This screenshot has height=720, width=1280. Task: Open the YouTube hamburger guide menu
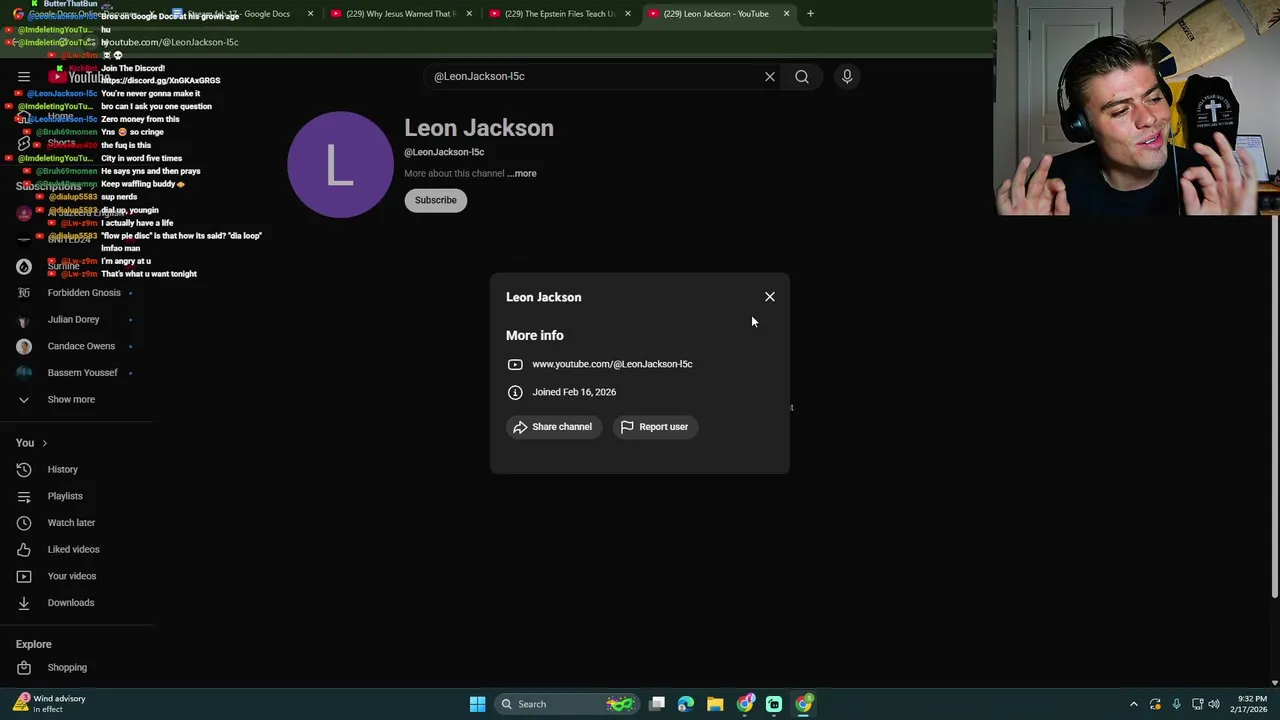[24, 76]
